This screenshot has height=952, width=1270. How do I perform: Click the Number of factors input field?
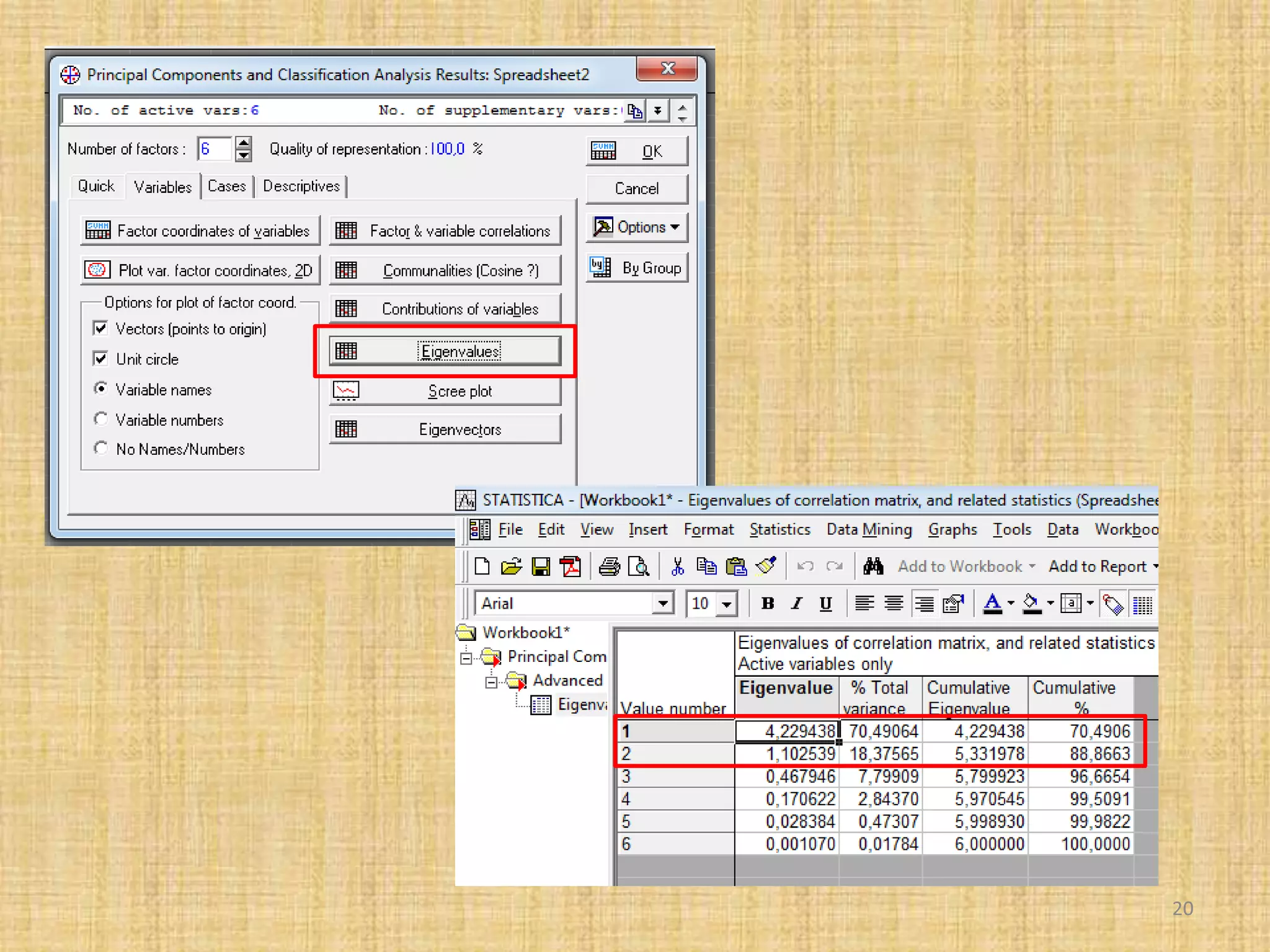[x=215, y=149]
